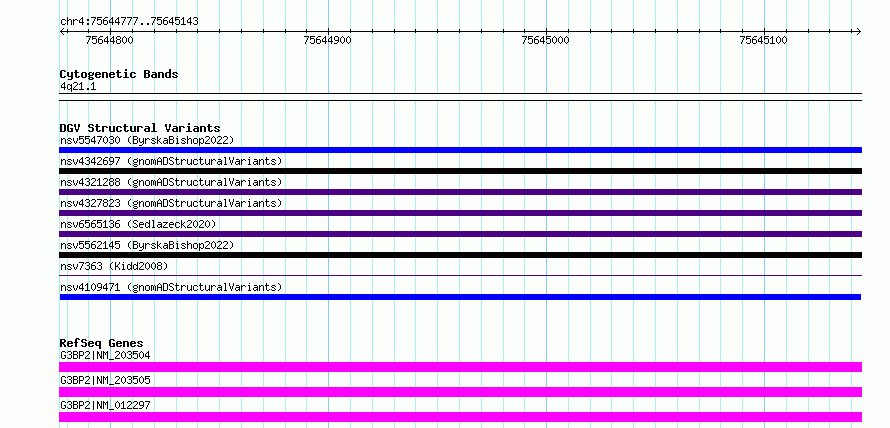890x428 pixels.
Task: Click the 75644900 ruler position label
Action: (x=328, y=40)
